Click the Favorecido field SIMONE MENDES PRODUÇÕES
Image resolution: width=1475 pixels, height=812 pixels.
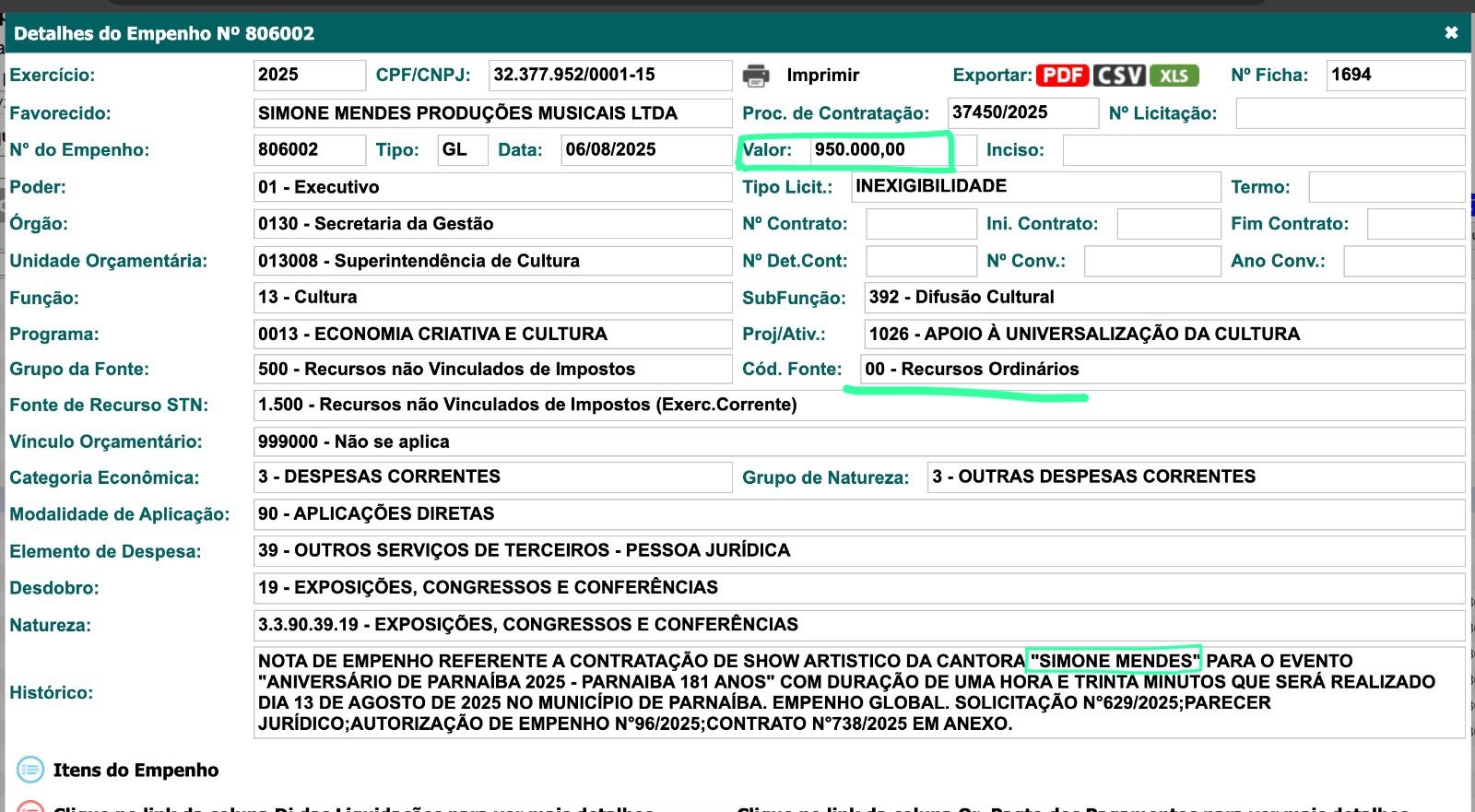[x=492, y=113]
